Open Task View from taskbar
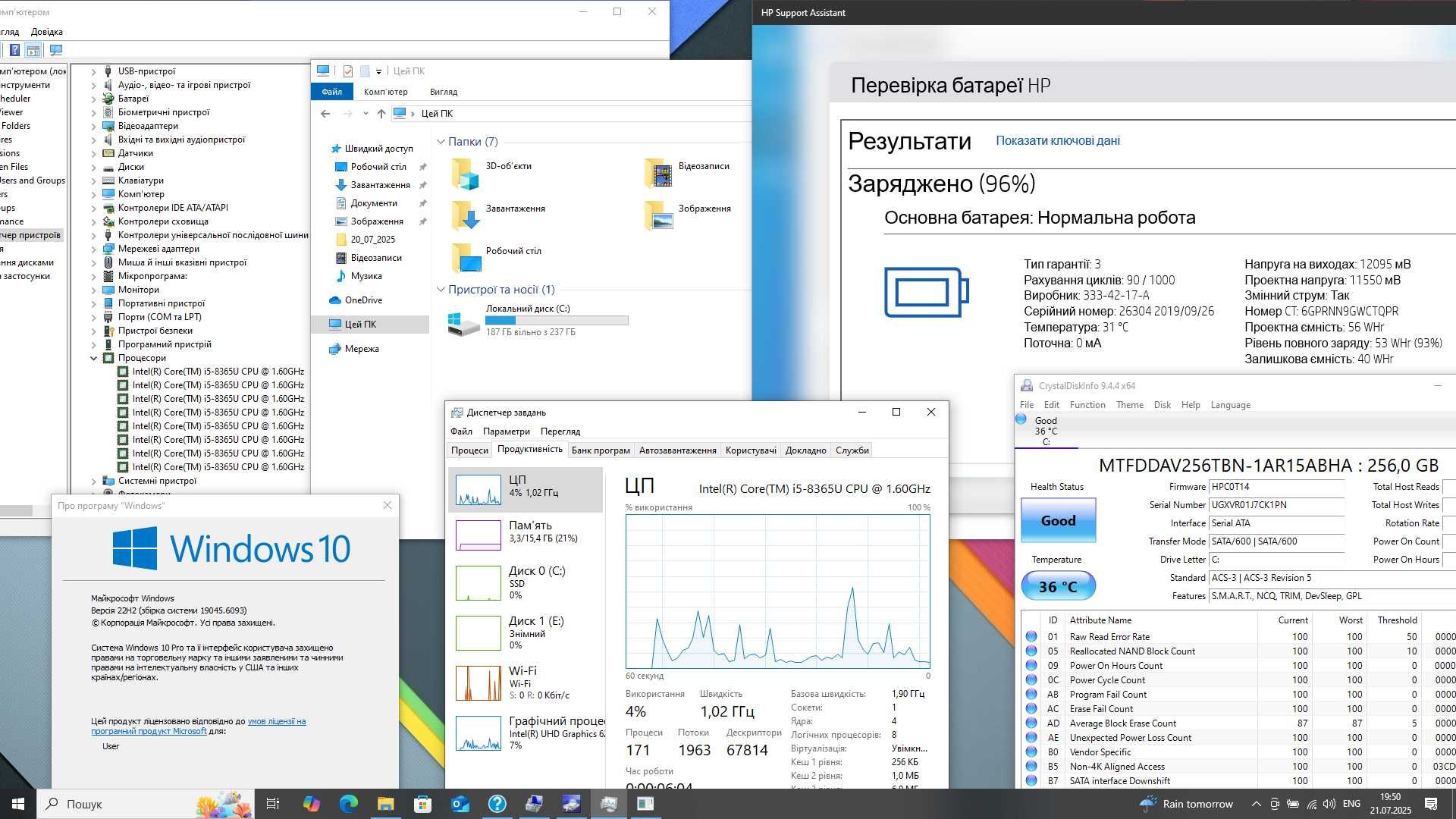Viewport: 1456px width, 819px height. point(273,804)
